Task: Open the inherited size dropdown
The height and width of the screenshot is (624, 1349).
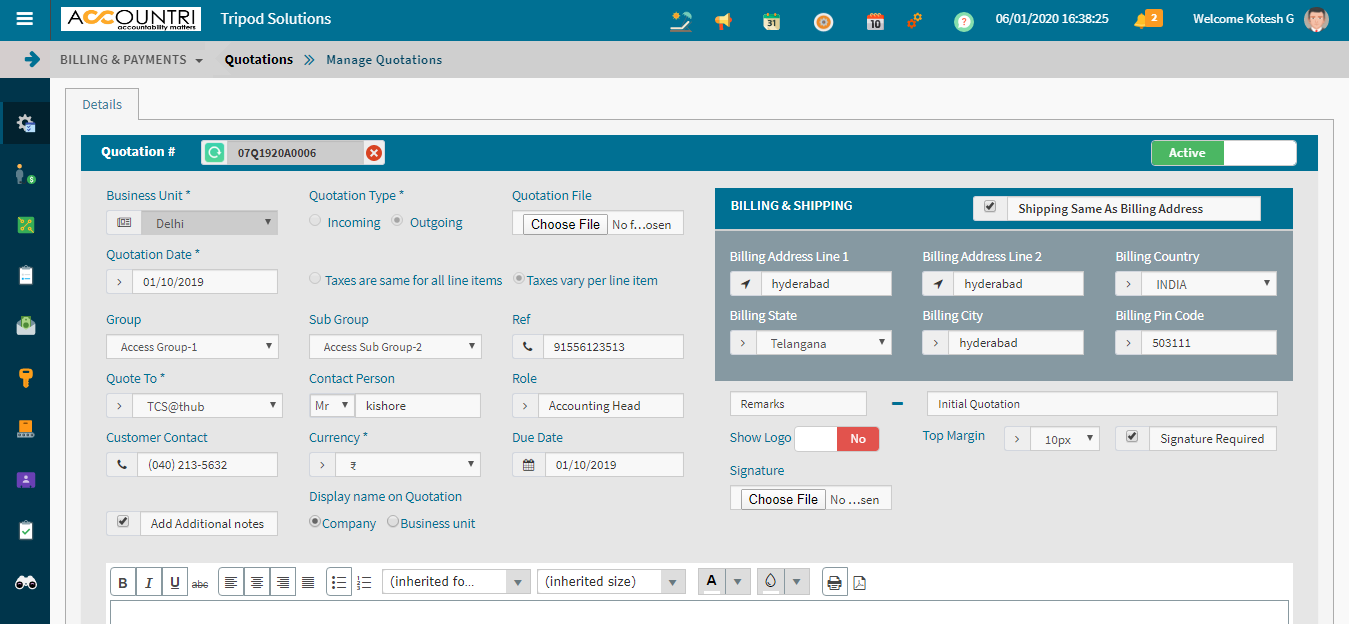Action: pos(611,582)
